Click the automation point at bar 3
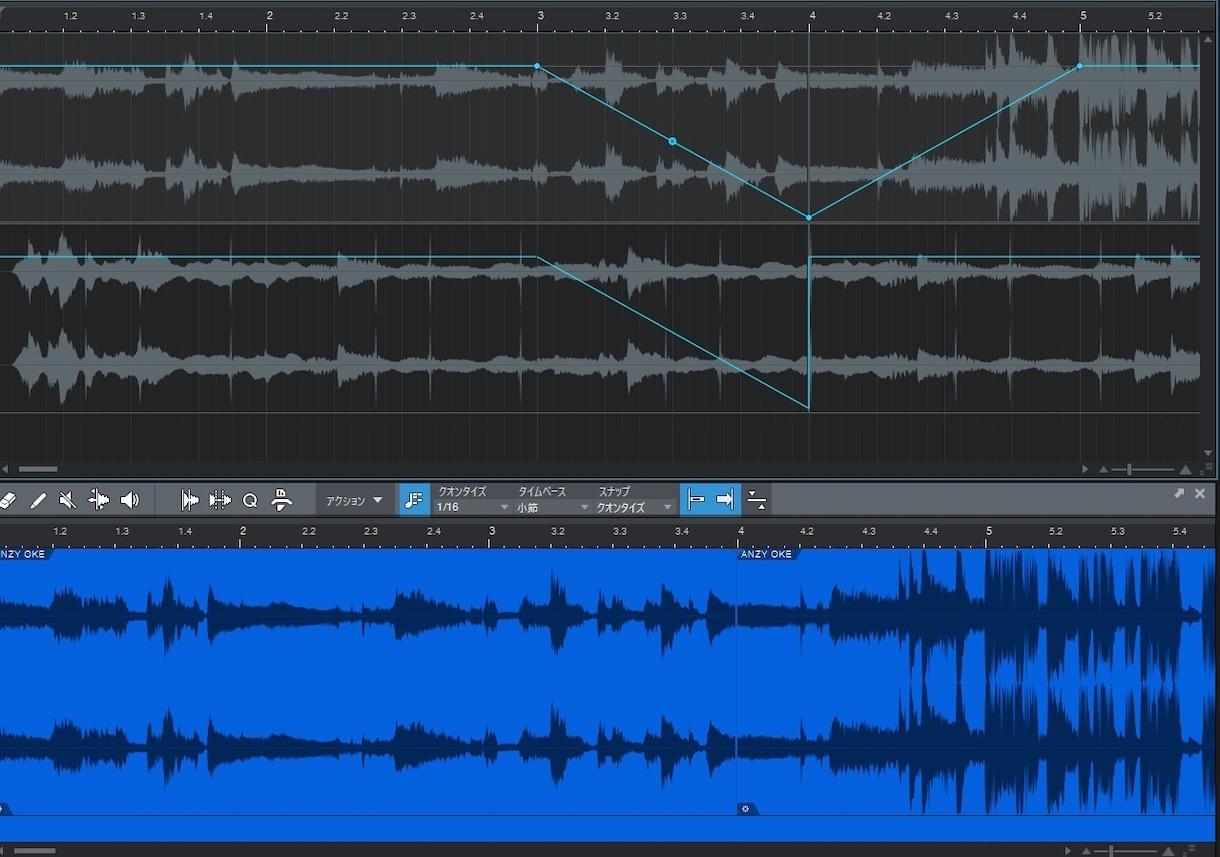 coord(537,66)
